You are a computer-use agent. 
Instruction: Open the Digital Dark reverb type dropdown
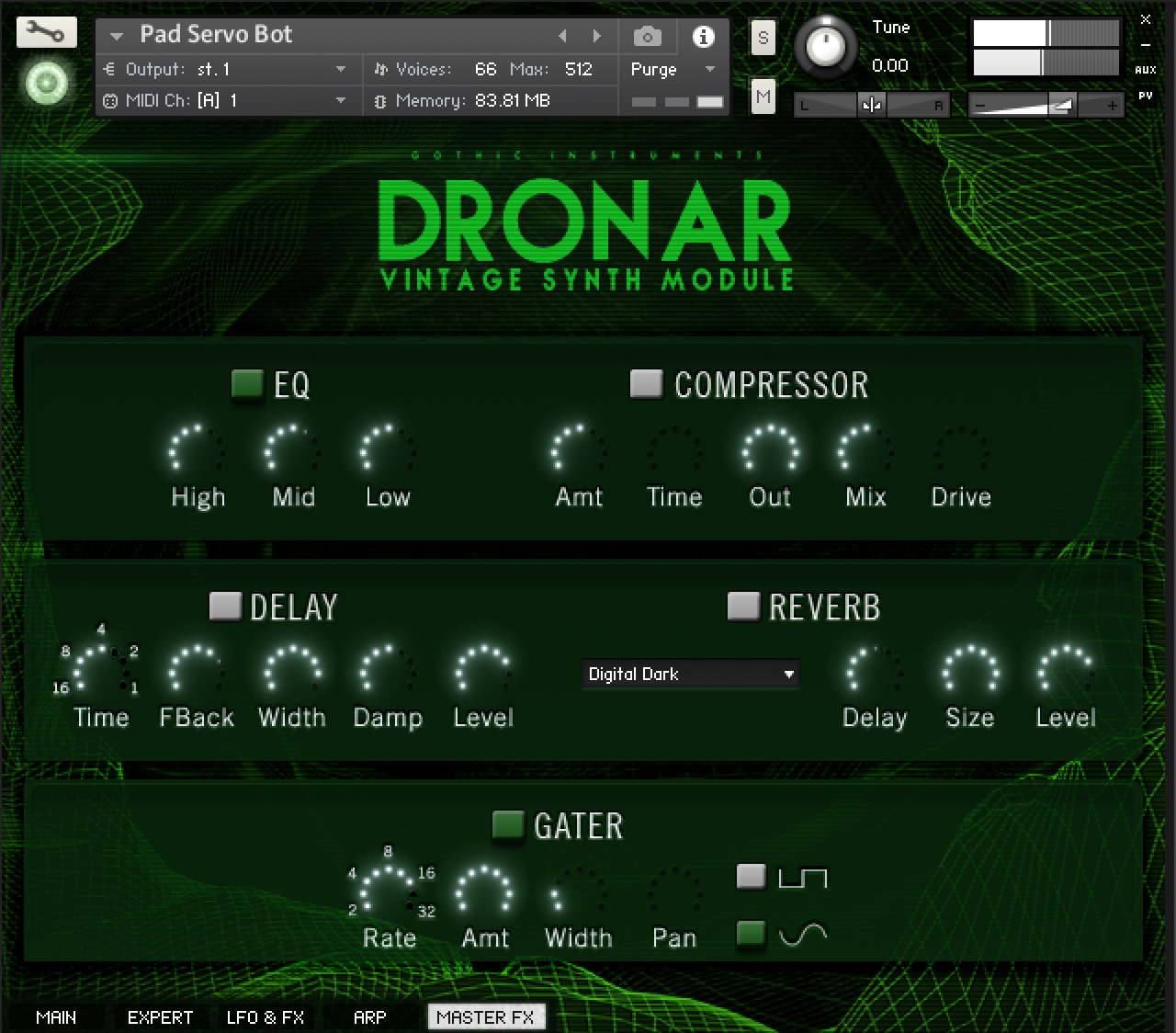tap(690, 674)
